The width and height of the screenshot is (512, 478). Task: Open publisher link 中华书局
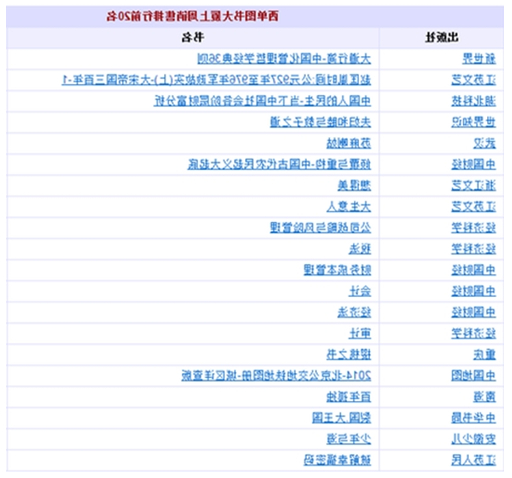point(474,417)
